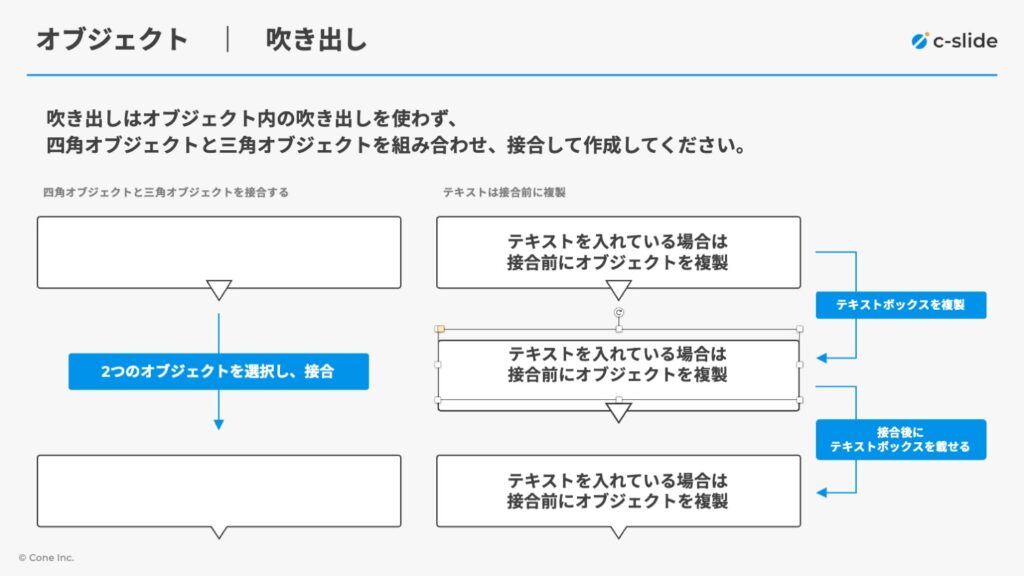Image resolution: width=1024 pixels, height=576 pixels.
Task: Click the merged bottom-left speech bubble
Action: coord(219,494)
